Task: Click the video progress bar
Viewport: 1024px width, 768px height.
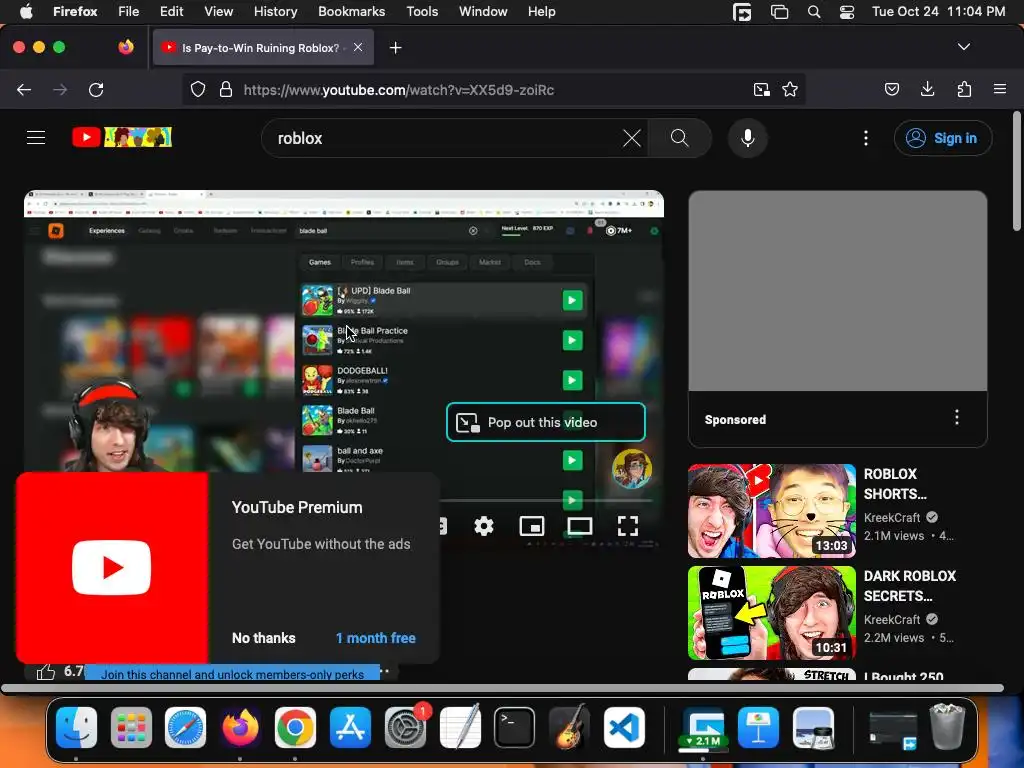Action: pyautogui.click(x=546, y=501)
